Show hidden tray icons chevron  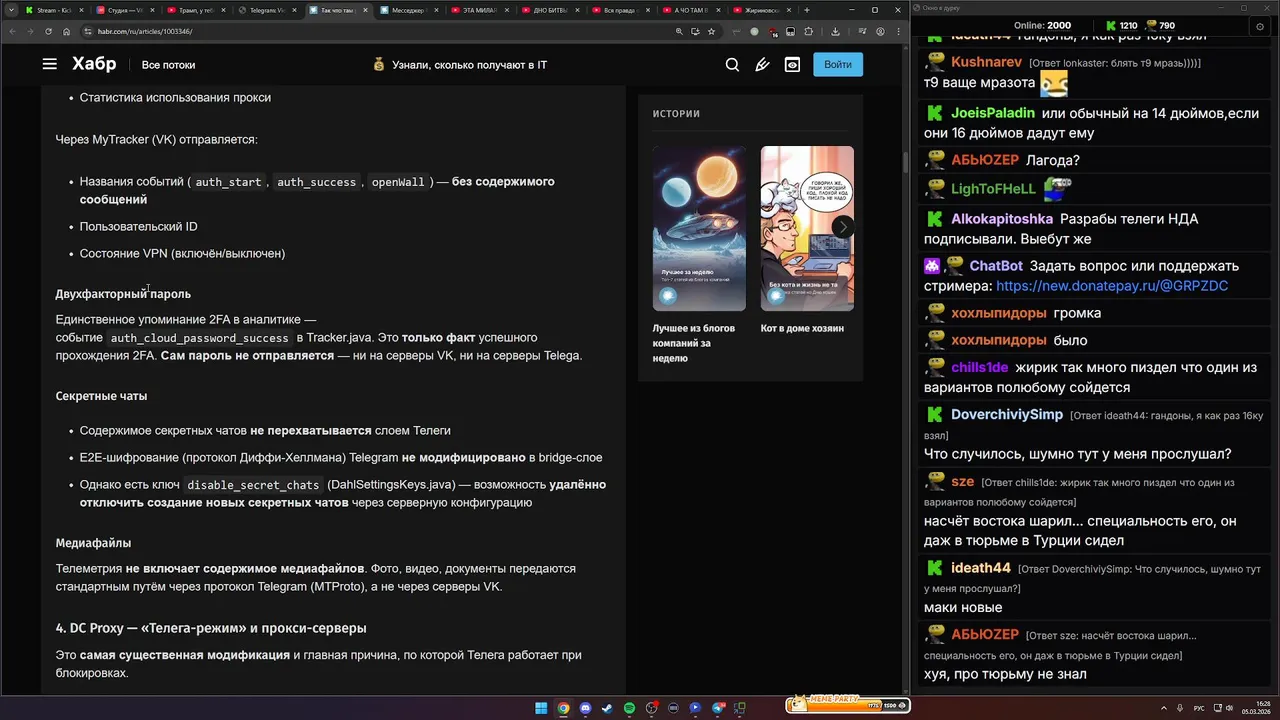(1164, 708)
